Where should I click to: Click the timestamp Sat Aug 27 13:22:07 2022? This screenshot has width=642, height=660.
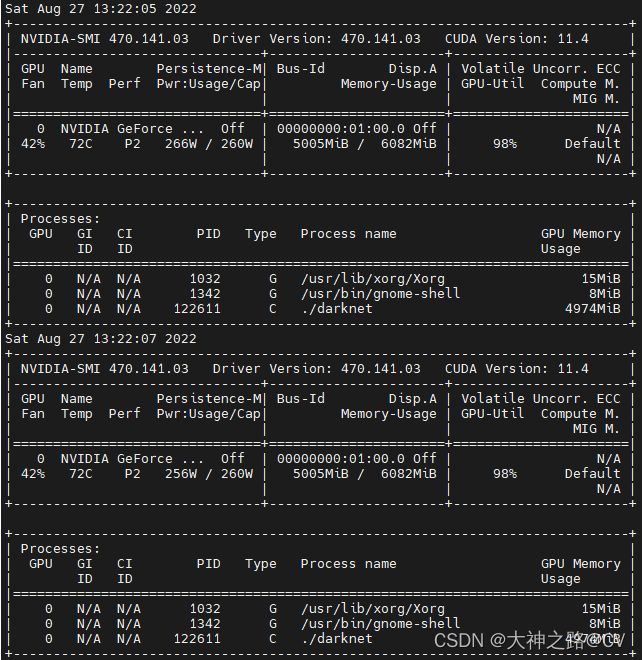pyautogui.click(x=101, y=339)
